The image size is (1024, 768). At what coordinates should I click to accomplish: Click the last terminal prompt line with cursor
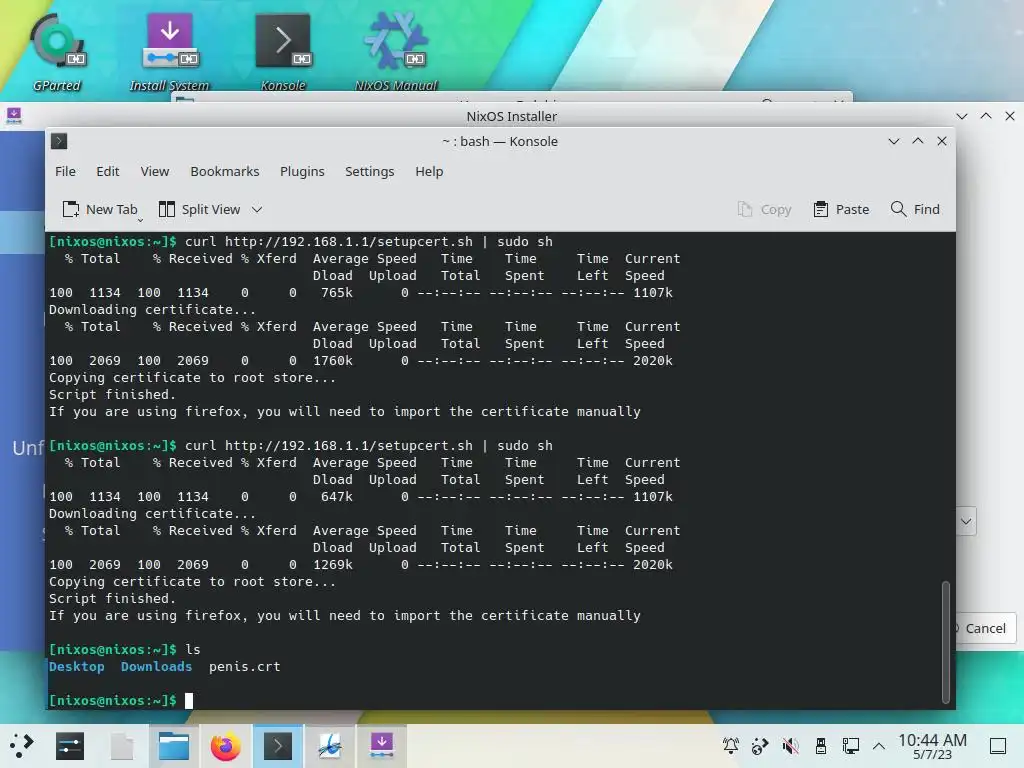(121, 701)
